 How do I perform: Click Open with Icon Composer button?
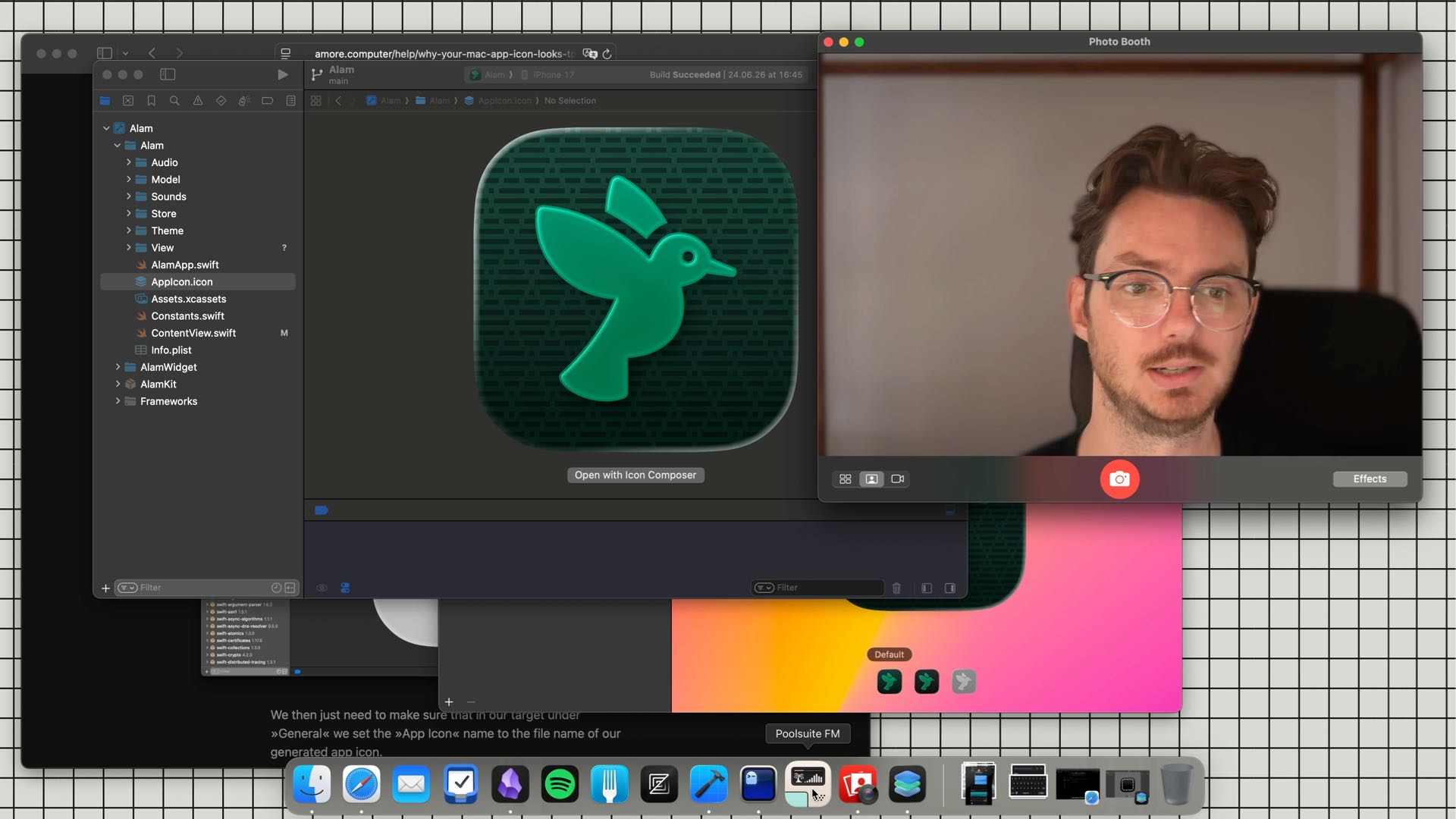pyautogui.click(x=635, y=475)
